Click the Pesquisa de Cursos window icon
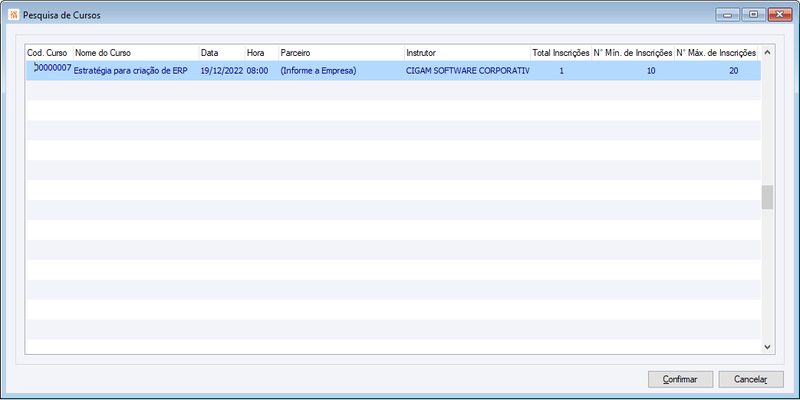This screenshot has width=800, height=400. [14, 15]
